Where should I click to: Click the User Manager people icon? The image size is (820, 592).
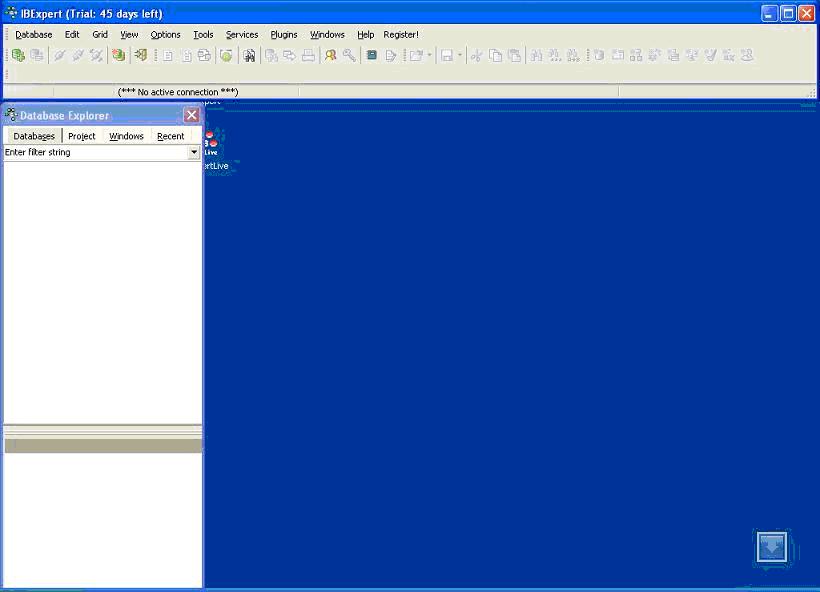point(330,56)
